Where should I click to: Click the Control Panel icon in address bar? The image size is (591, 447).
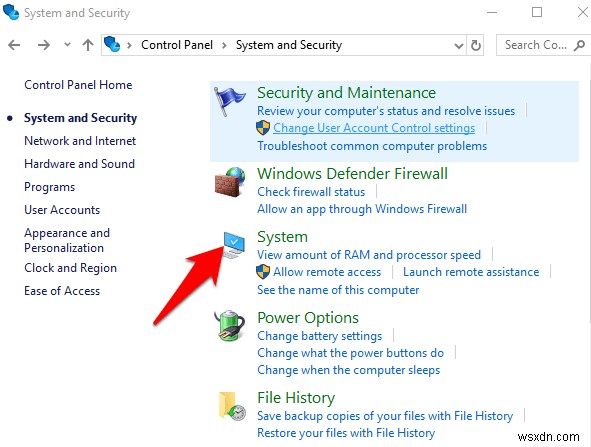(112, 44)
